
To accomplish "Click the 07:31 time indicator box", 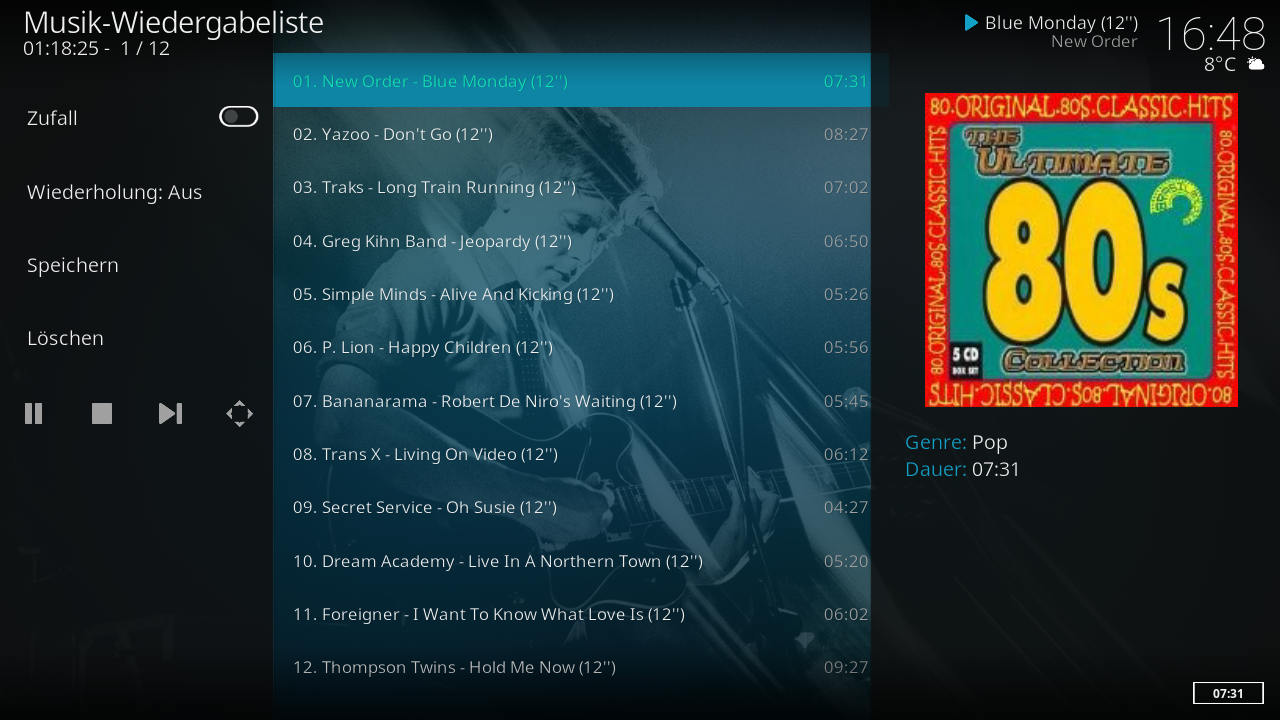I will (1228, 693).
